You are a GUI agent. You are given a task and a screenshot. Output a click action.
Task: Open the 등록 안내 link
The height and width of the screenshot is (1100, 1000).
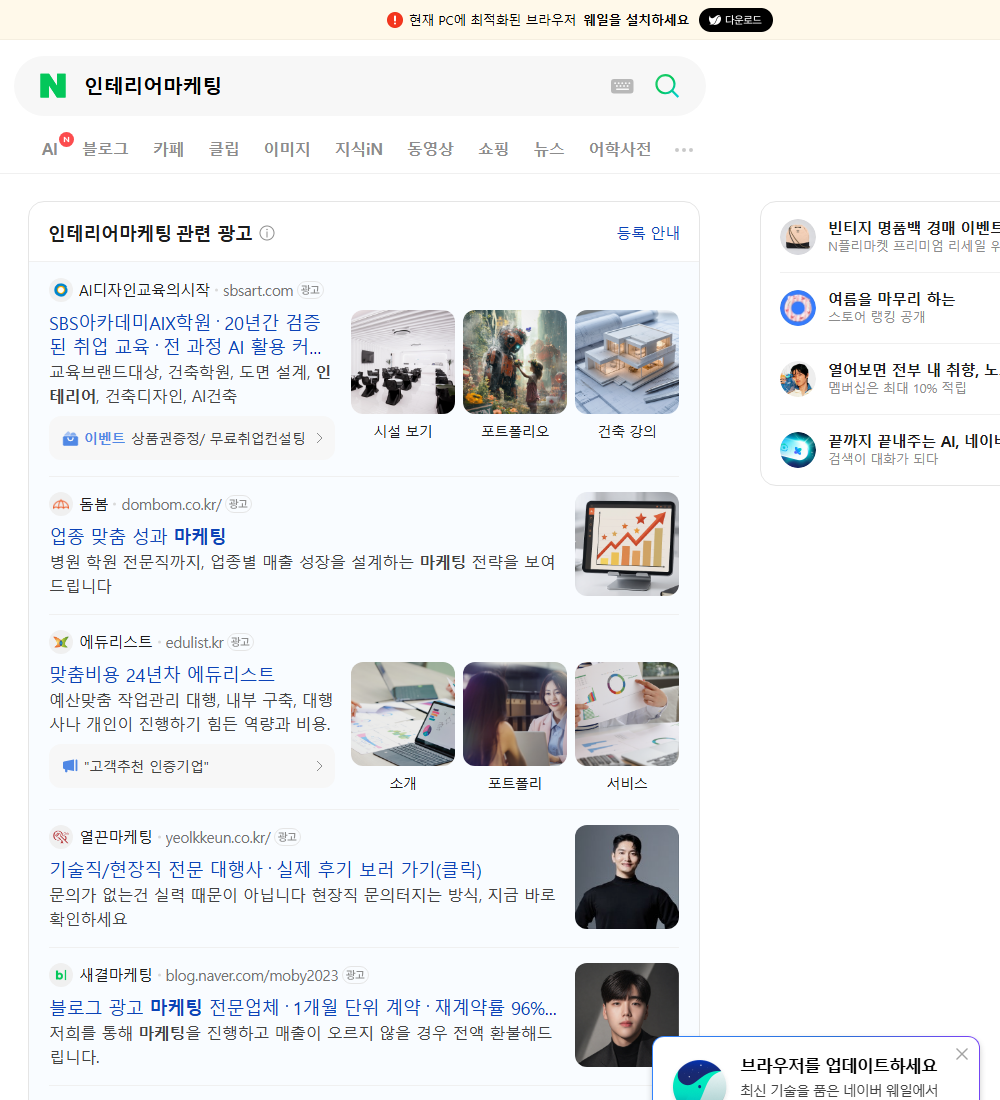[648, 233]
